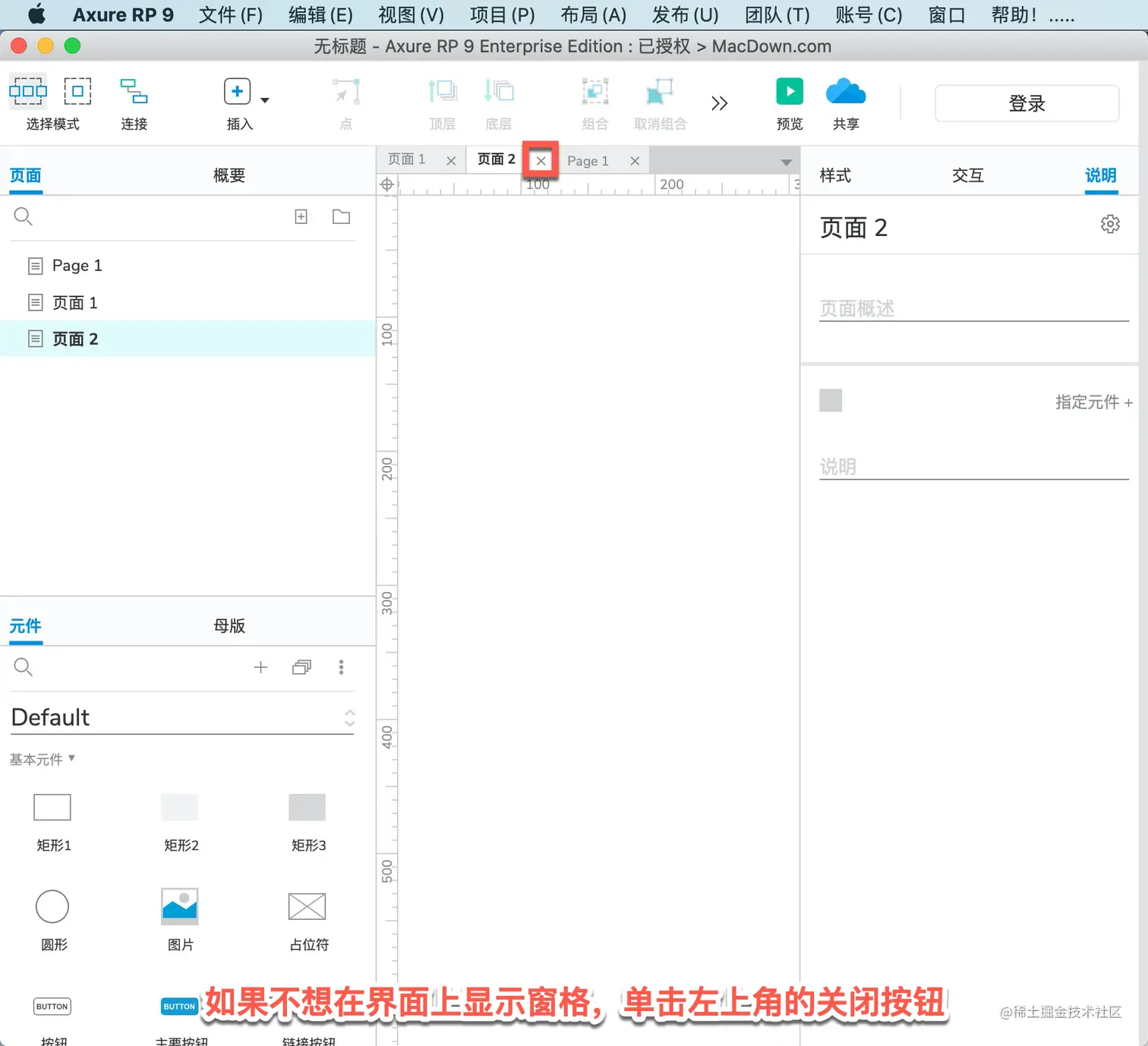This screenshot has height=1046, width=1148.
Task: Click the Share (共享) cloud icon
Action: pyautogui.click(x=846, y=91)
